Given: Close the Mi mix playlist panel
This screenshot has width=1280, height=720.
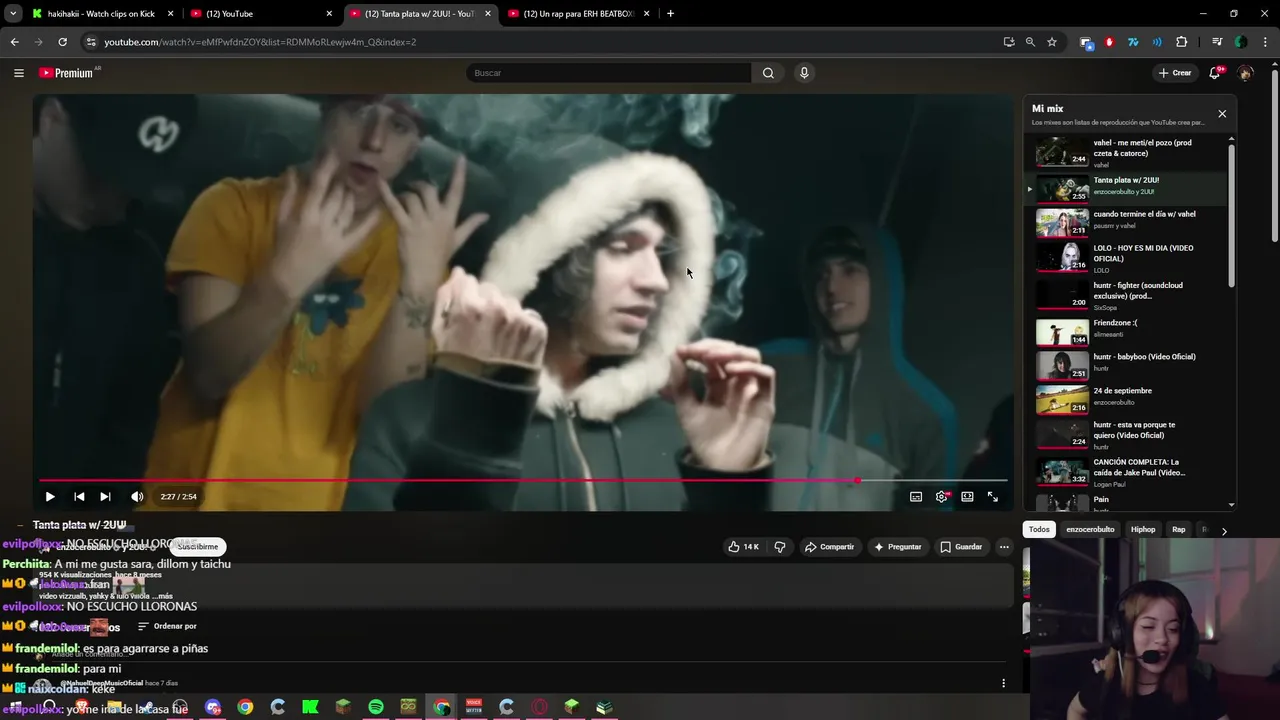Looking at the screenshot, I should coord(1222,114).
